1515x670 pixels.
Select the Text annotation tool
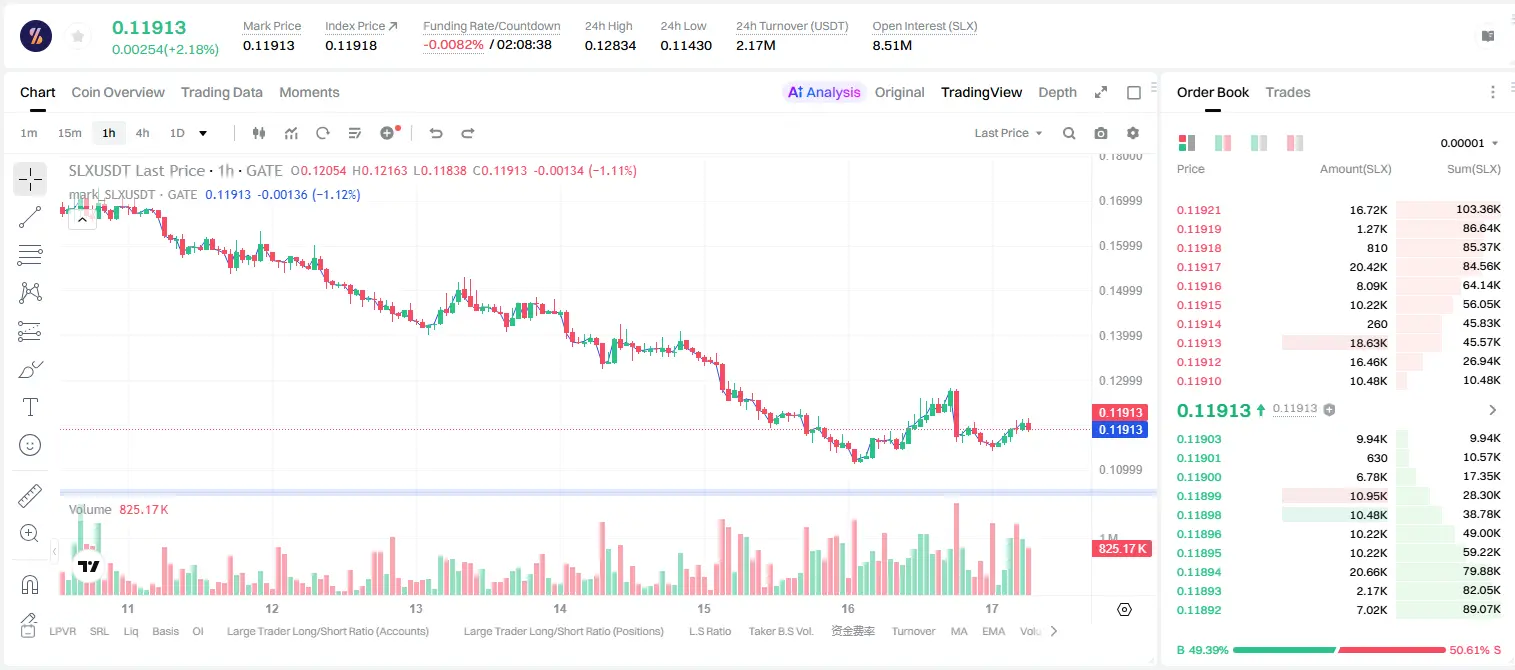(30, 407)
